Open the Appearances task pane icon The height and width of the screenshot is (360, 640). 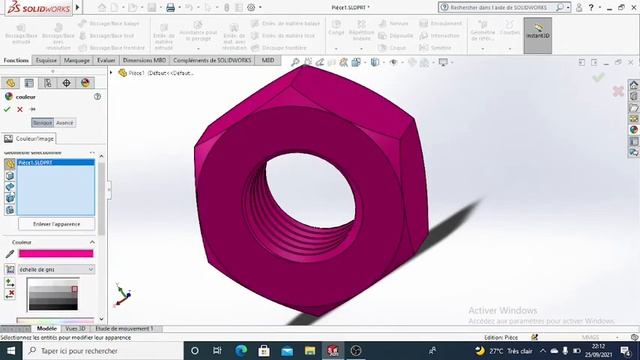633,130
